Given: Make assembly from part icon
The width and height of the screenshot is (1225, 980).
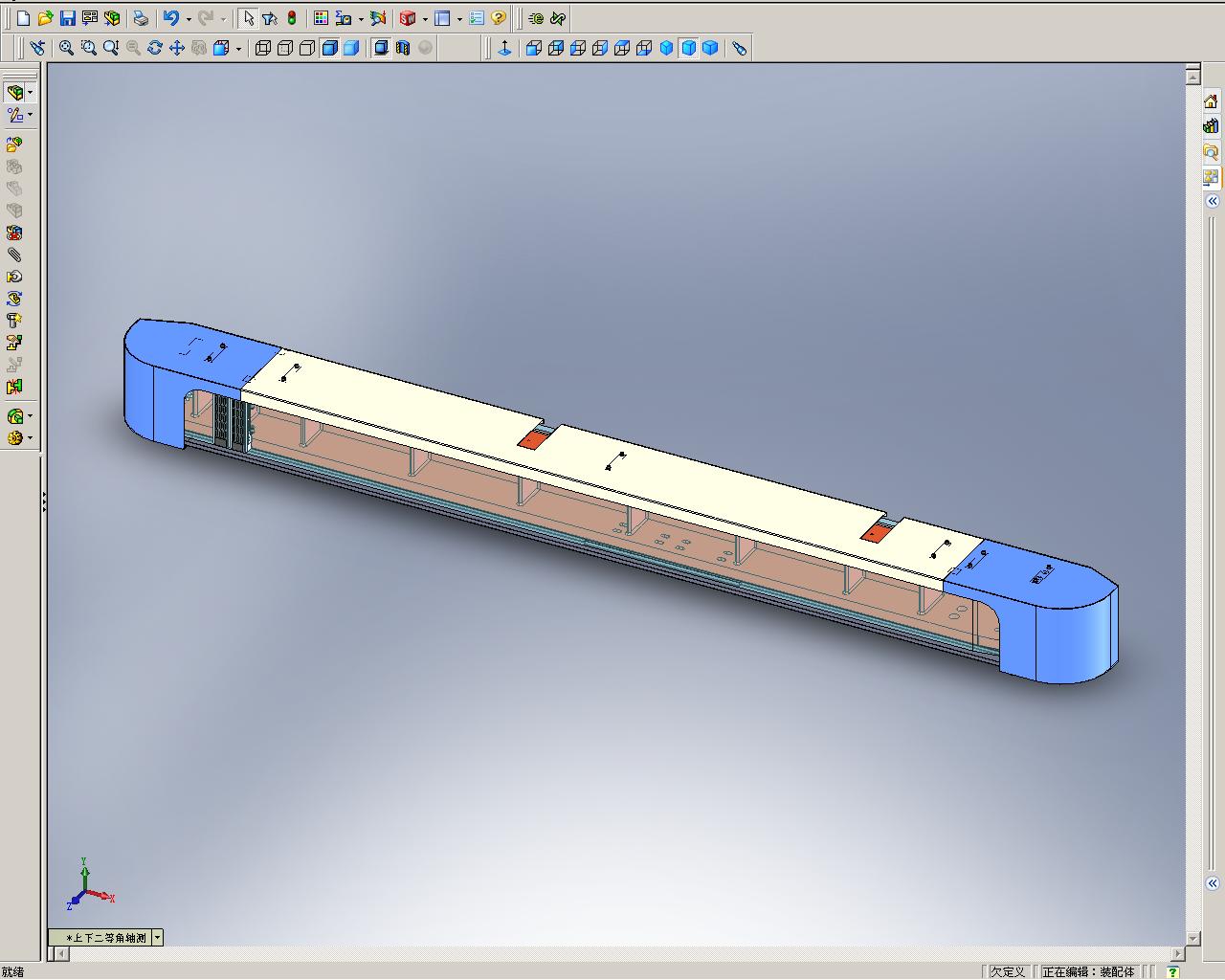Looking at the screenshot, I should pos(112,18).
